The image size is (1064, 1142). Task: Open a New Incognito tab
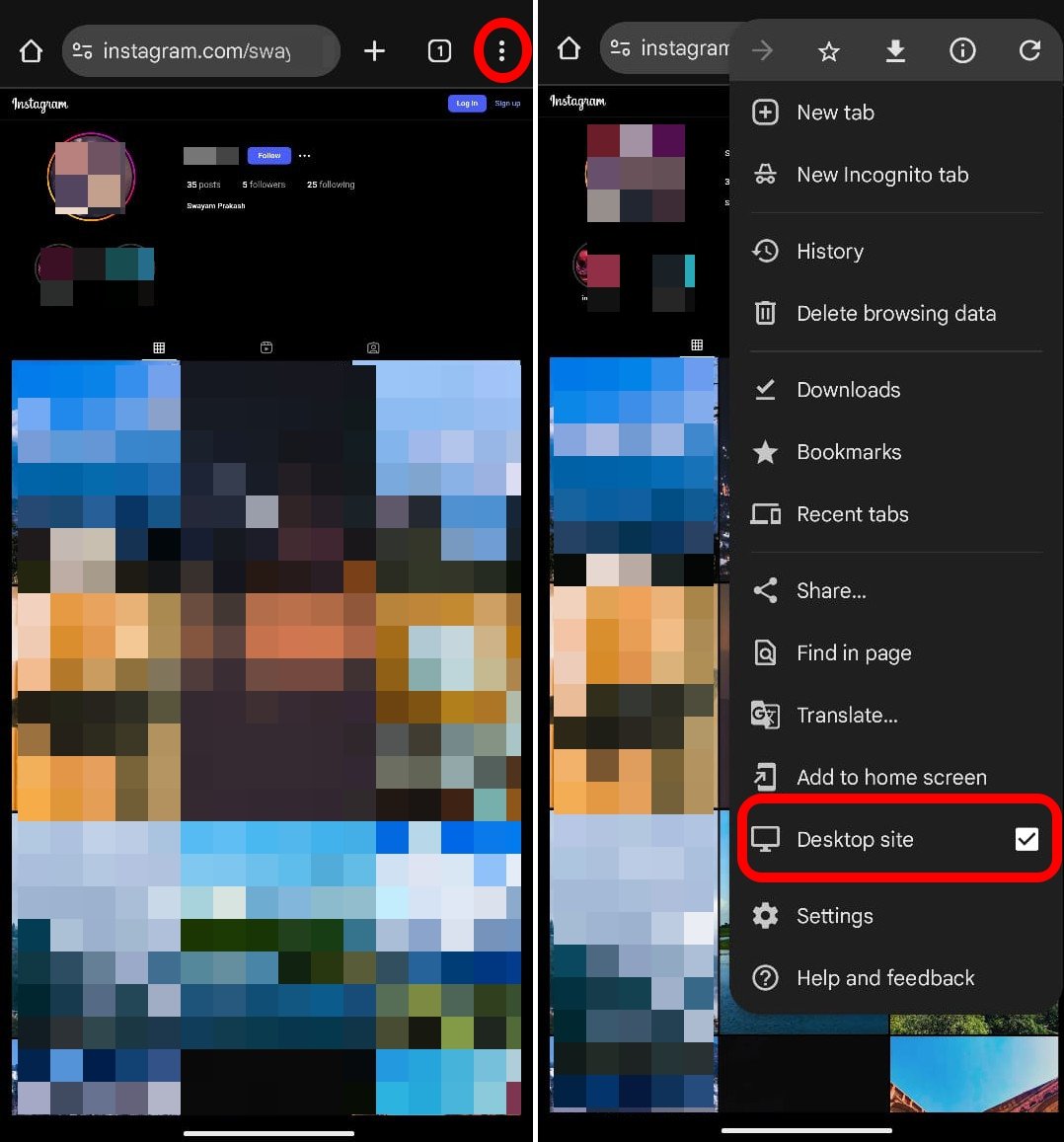(x=881, y=175)
